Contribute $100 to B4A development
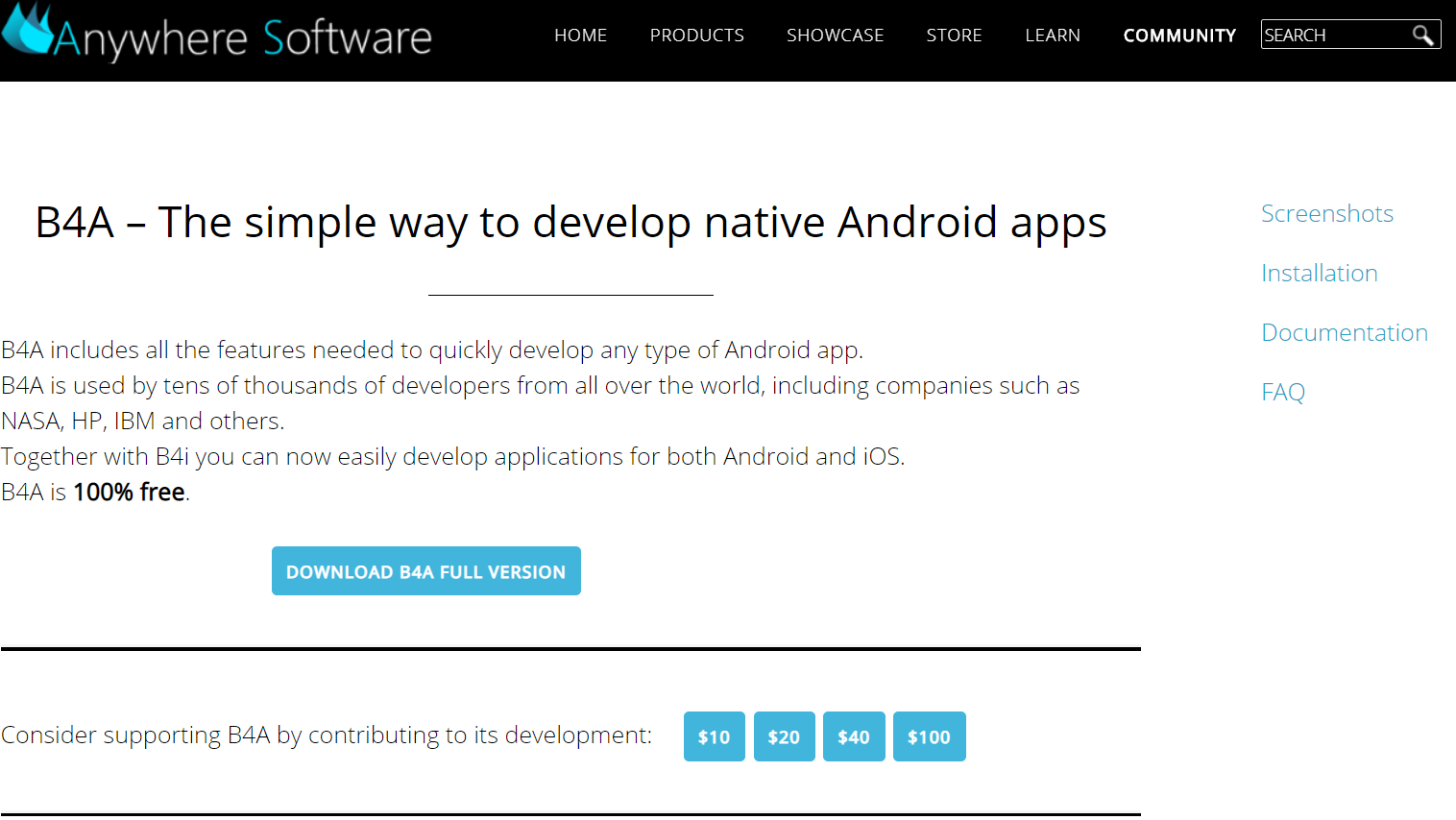The height and width of the screenshot is (820, 1456). coord(929,736)
